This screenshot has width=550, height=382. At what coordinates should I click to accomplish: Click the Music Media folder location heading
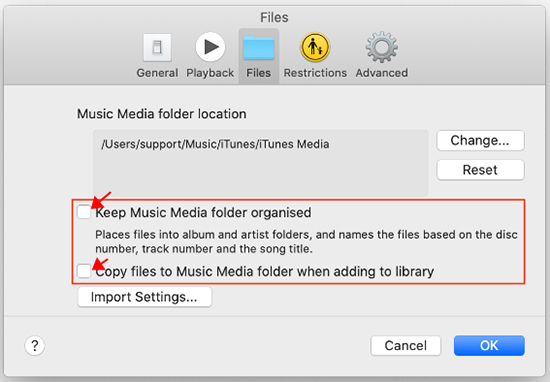162,114
